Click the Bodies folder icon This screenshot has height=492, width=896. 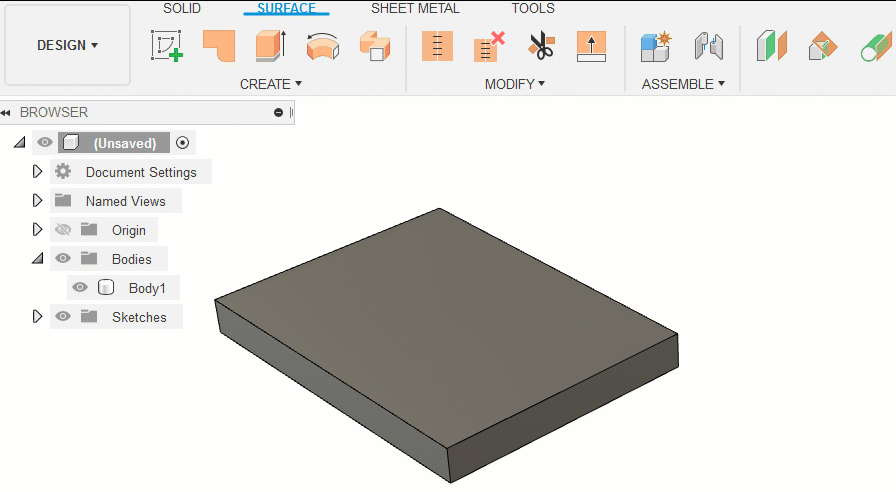tap(89, 259)
